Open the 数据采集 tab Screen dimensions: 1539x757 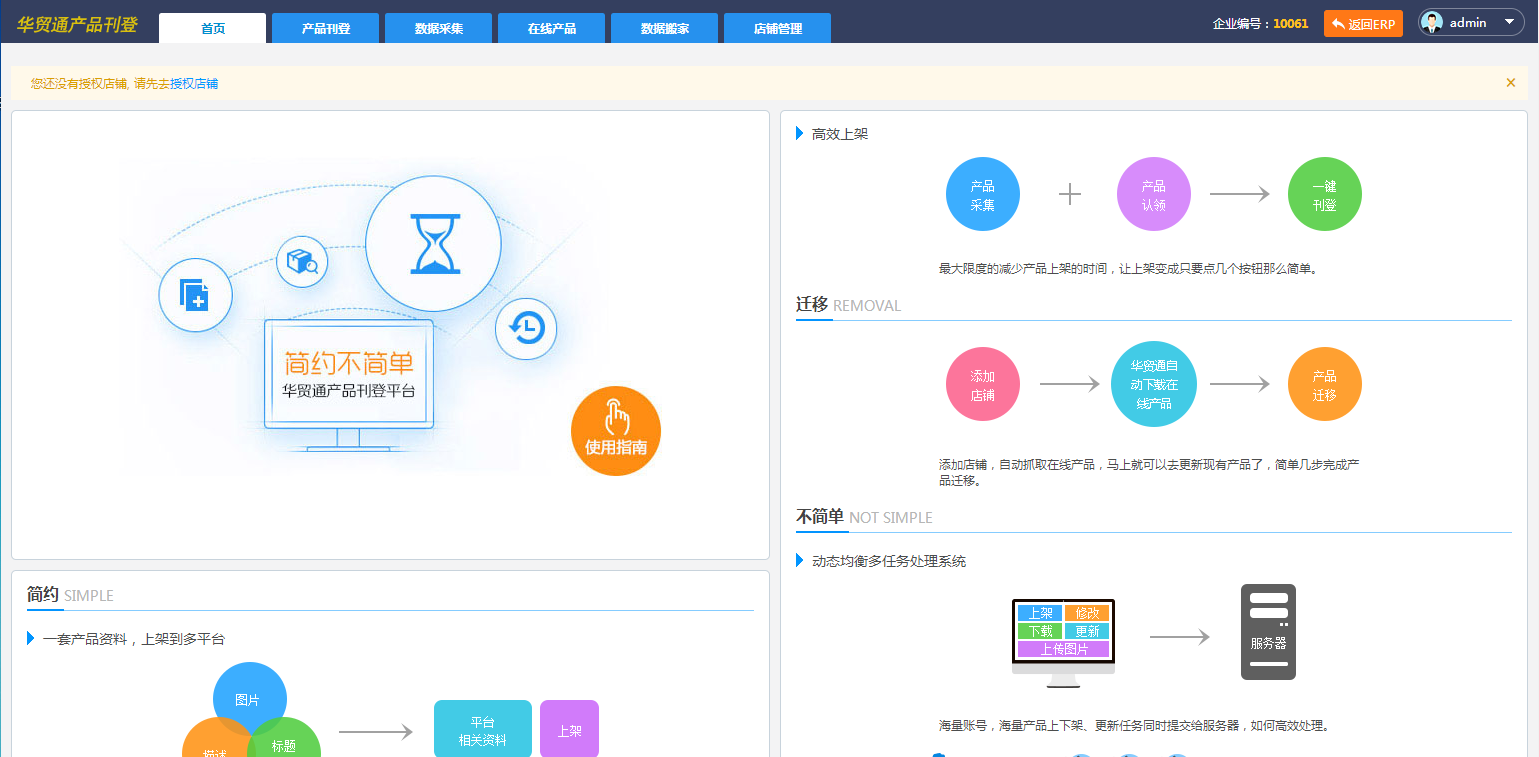click(439, 28)
